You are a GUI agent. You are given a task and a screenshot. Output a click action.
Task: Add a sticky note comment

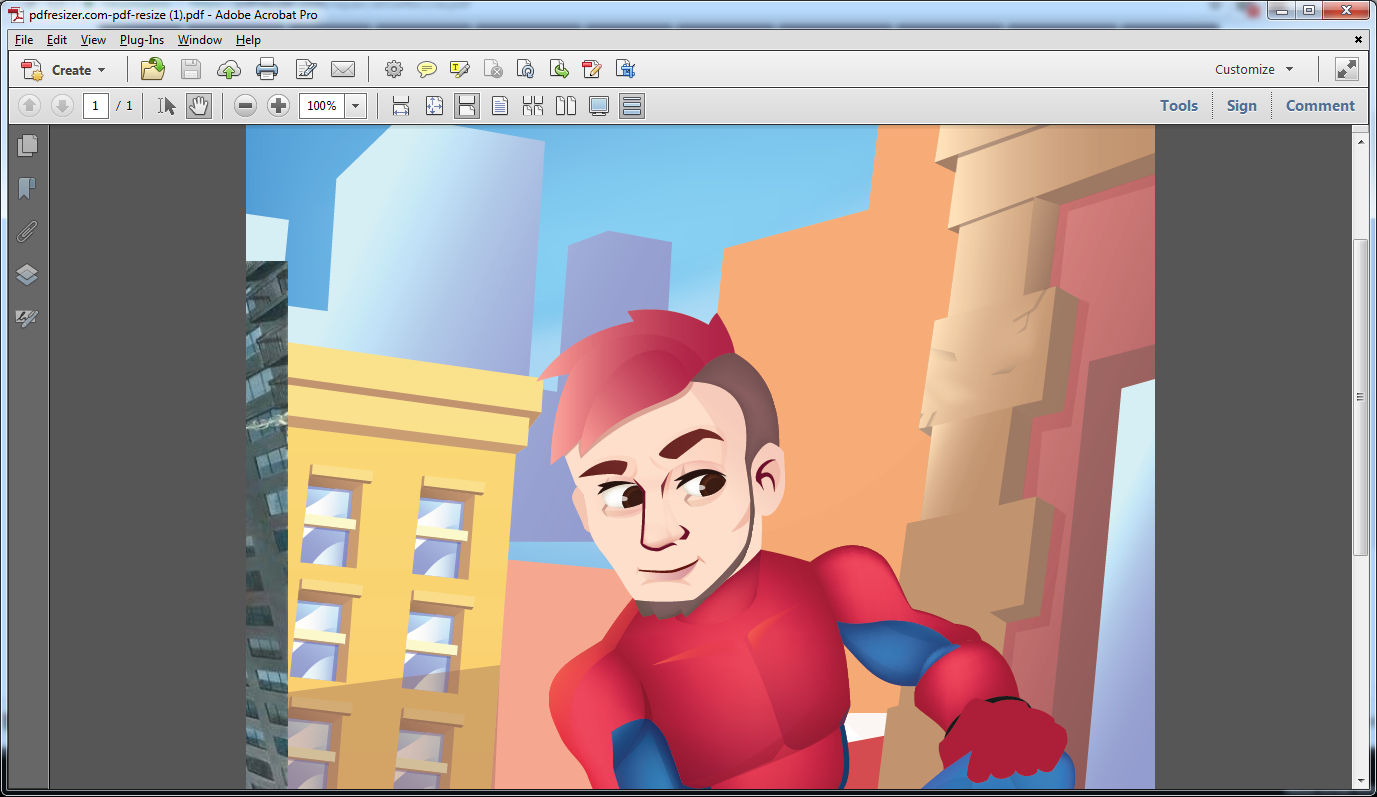point(427,69)
